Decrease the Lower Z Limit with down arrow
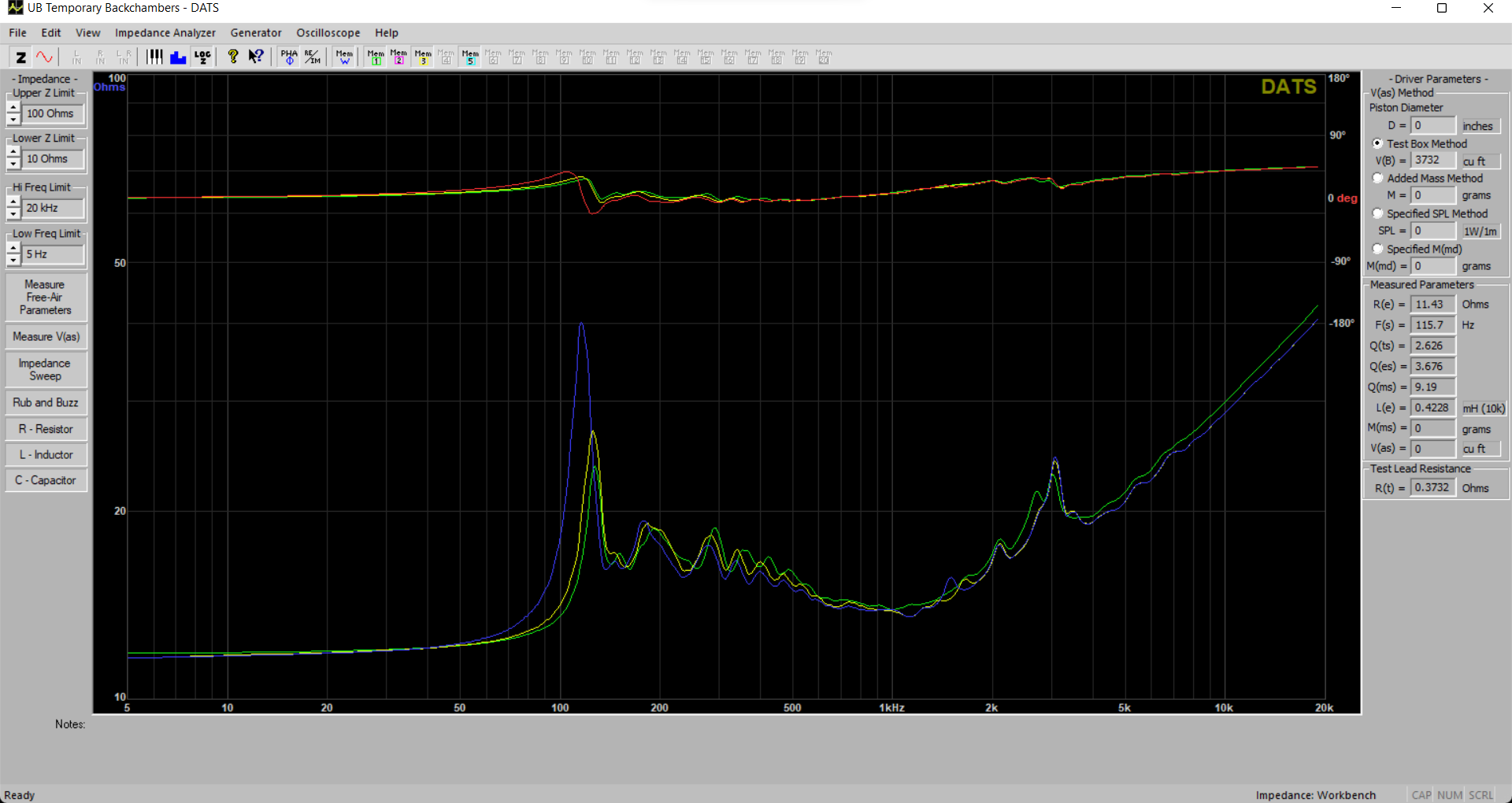 (13, 164)
